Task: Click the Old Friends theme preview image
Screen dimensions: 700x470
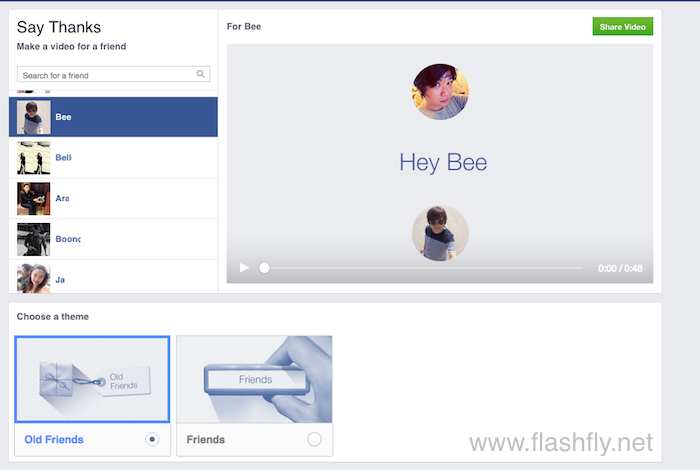Action: click(91, 379)
